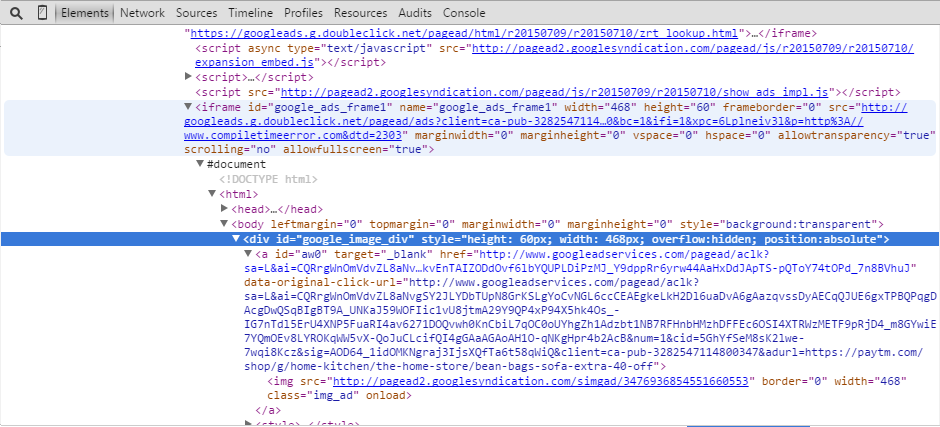Open the zrt_lookup.html iframe link
Image resolution: width=940 pixels, height=427 pixels.
464,33
